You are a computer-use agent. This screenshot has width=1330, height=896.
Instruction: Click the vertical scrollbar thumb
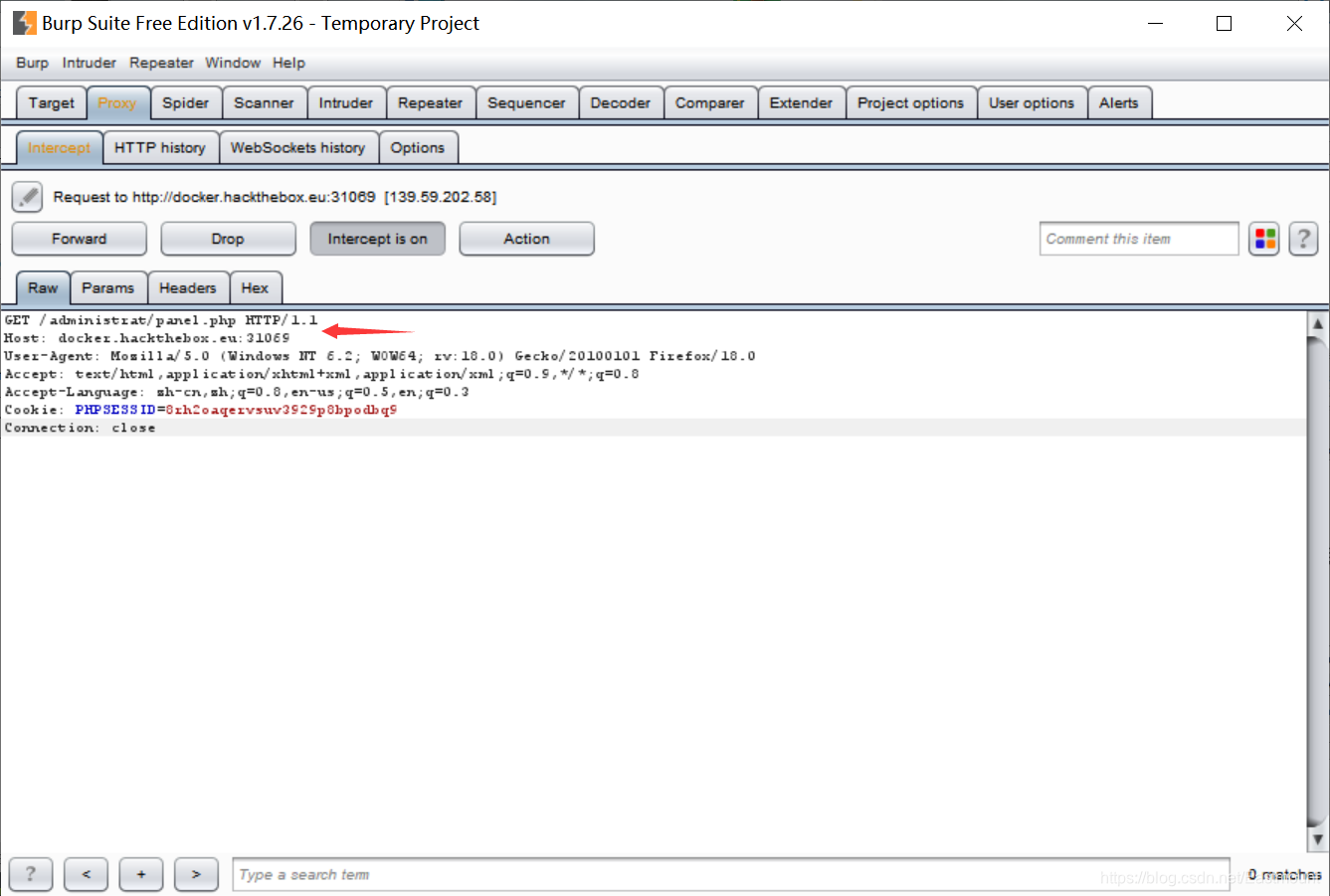tap(1317, 582)
